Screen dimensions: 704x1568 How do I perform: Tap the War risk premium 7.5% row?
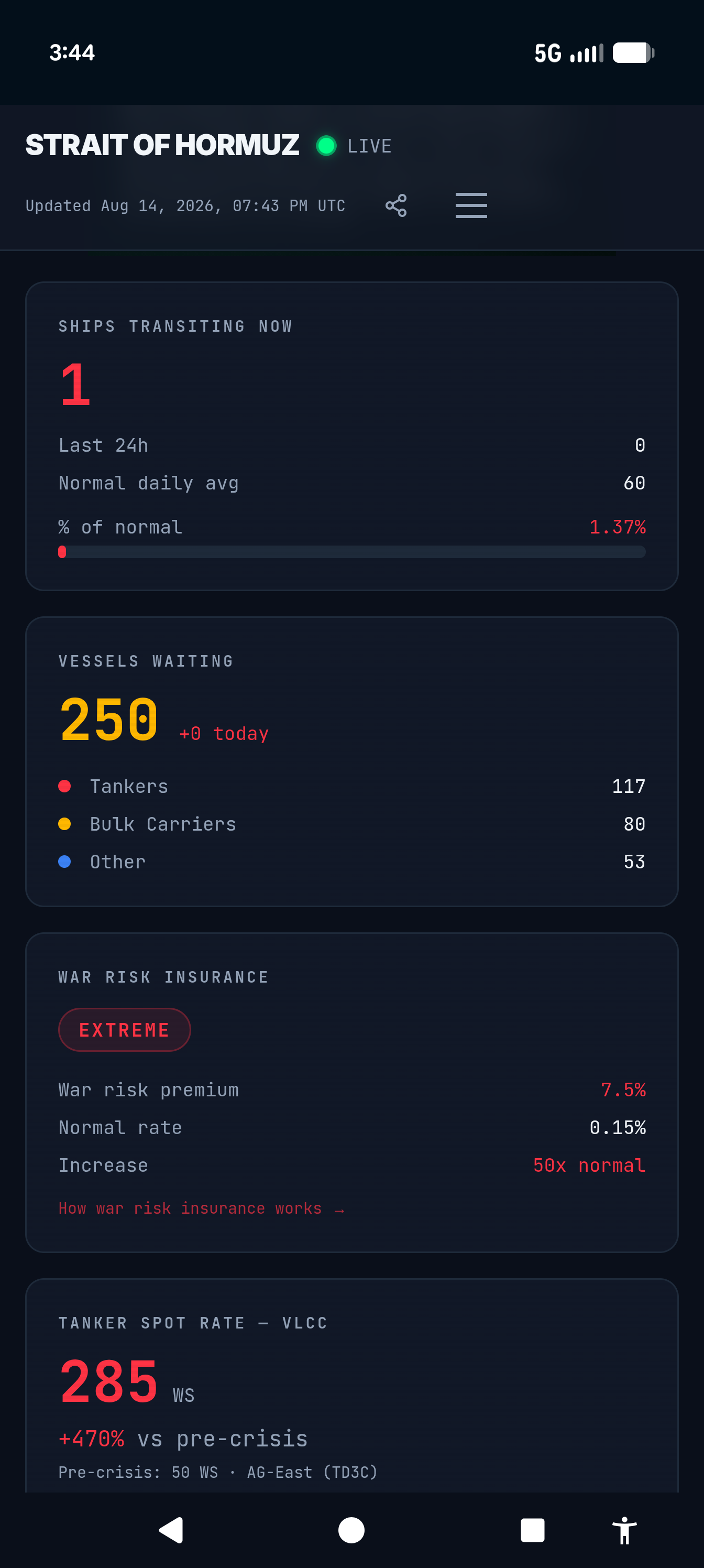point(351,1090)
